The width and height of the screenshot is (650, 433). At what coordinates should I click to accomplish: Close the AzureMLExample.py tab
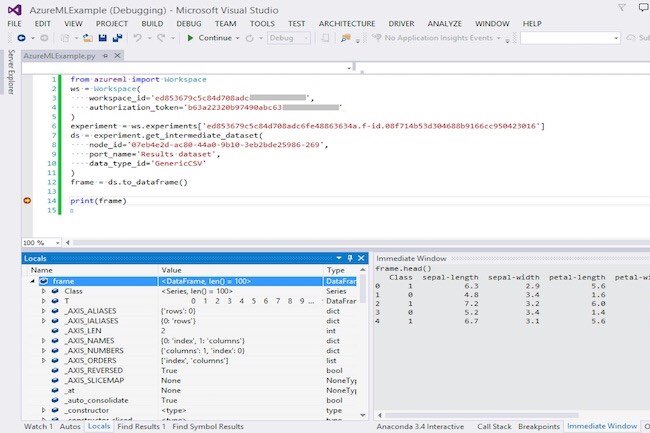point(118,56)
